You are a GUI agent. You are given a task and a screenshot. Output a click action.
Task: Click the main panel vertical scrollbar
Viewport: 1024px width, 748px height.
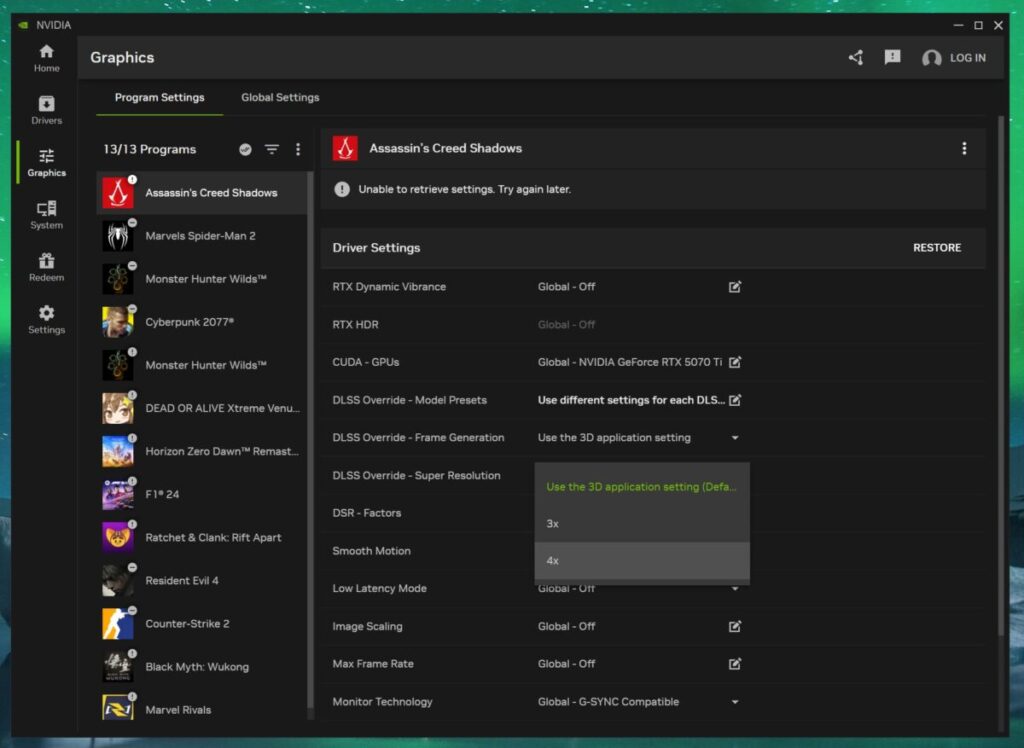(x=1001, y=376)
